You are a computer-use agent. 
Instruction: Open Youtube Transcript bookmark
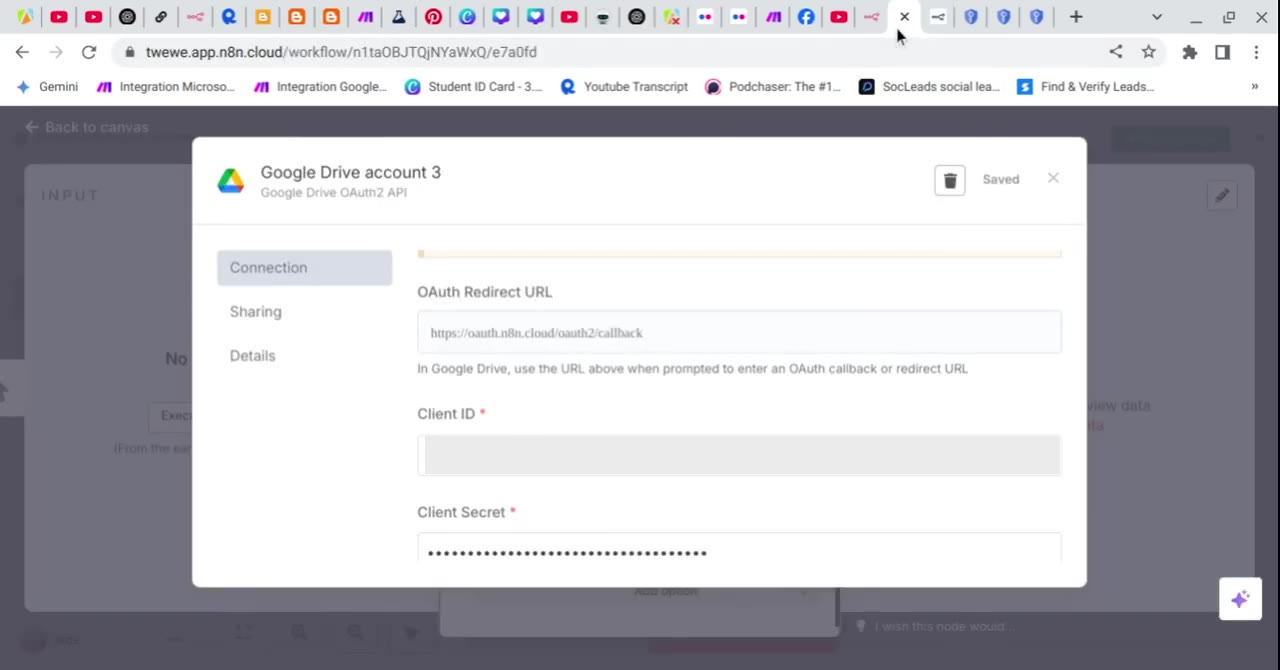(x=624, y=87)
